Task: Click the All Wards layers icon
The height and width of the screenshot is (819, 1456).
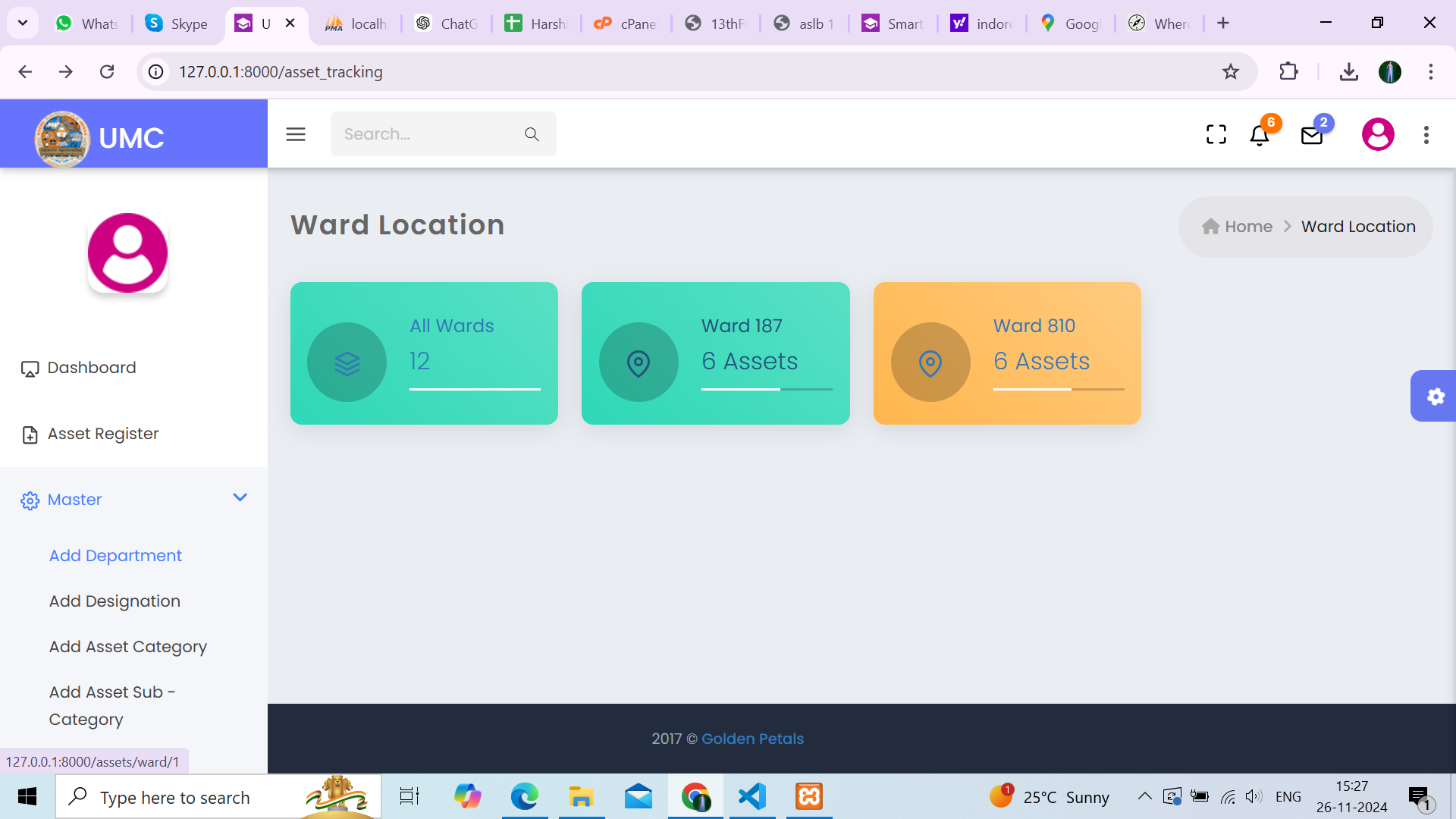Action: [347, 363]
